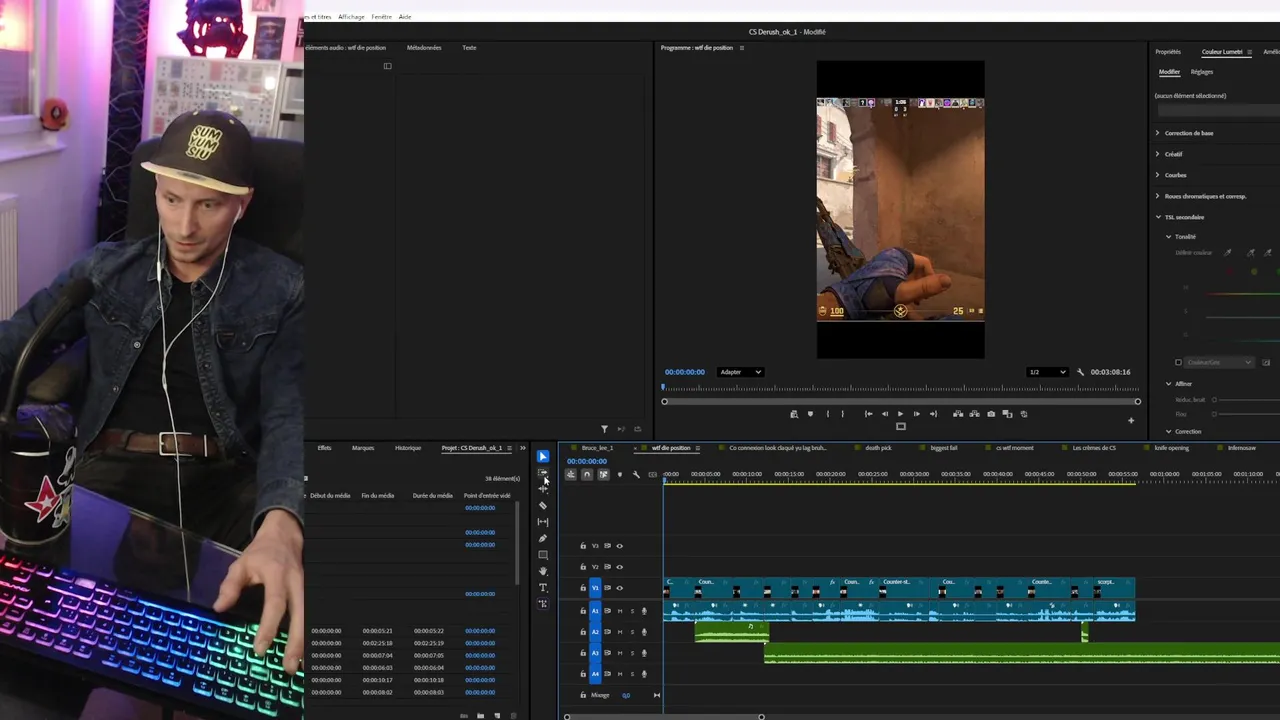Collapse the TSL secondaire section
1280x720 pixels.
pyautogui.click(x=1158, y=217)
